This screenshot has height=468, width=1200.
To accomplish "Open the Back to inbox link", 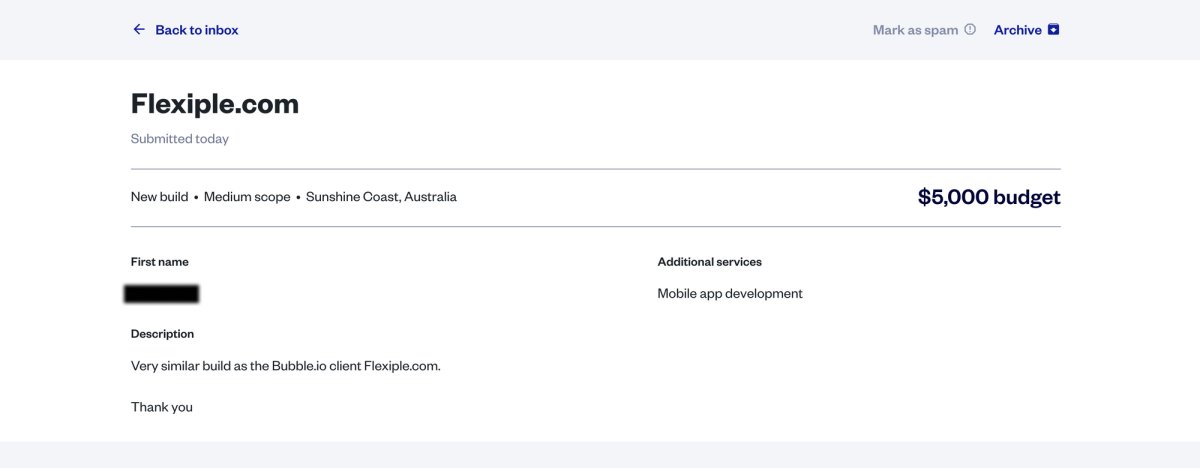I will [197, 30].
